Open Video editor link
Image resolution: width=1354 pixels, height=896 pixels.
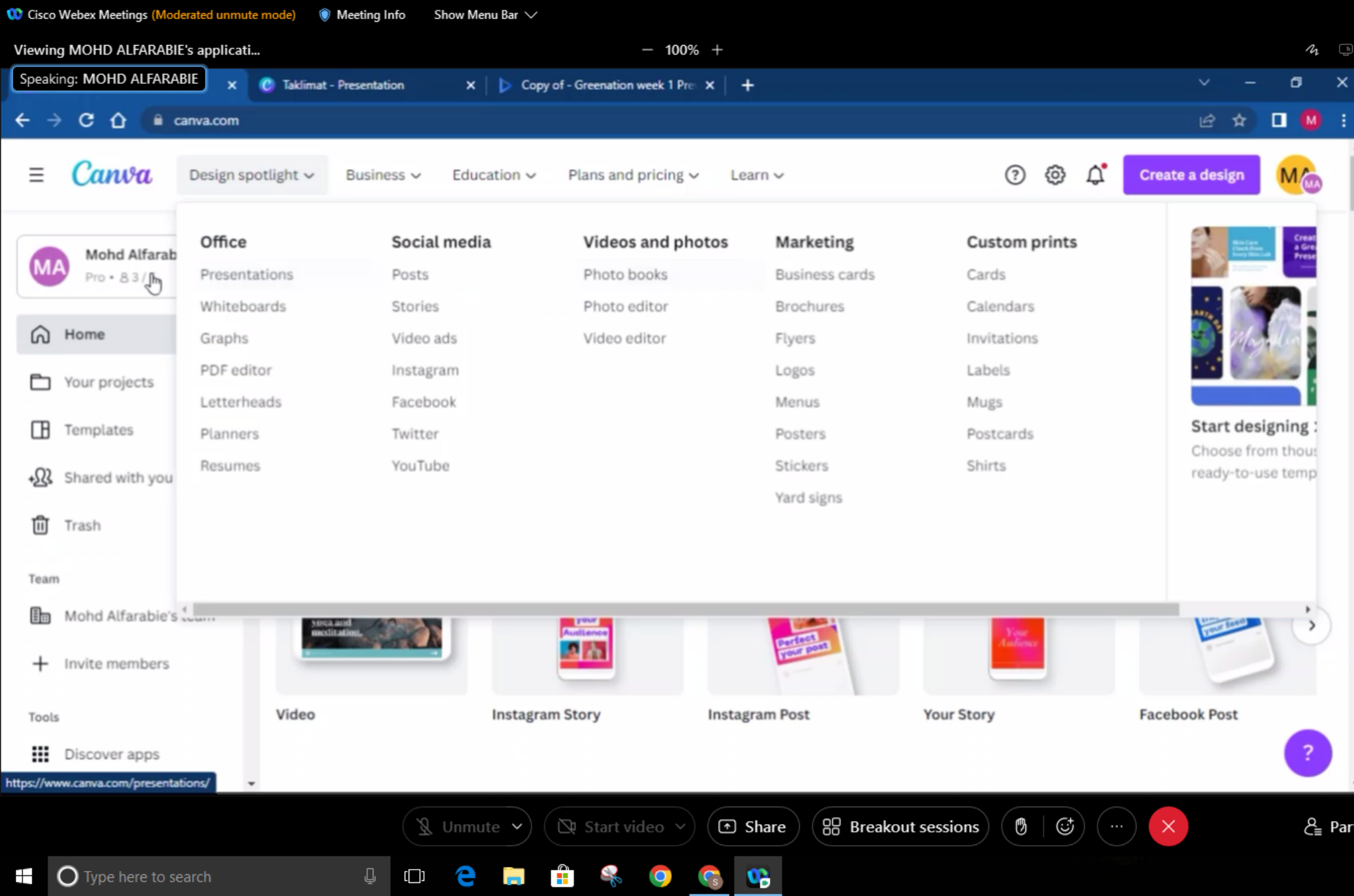pyautogui.click(x=624, y=338)
